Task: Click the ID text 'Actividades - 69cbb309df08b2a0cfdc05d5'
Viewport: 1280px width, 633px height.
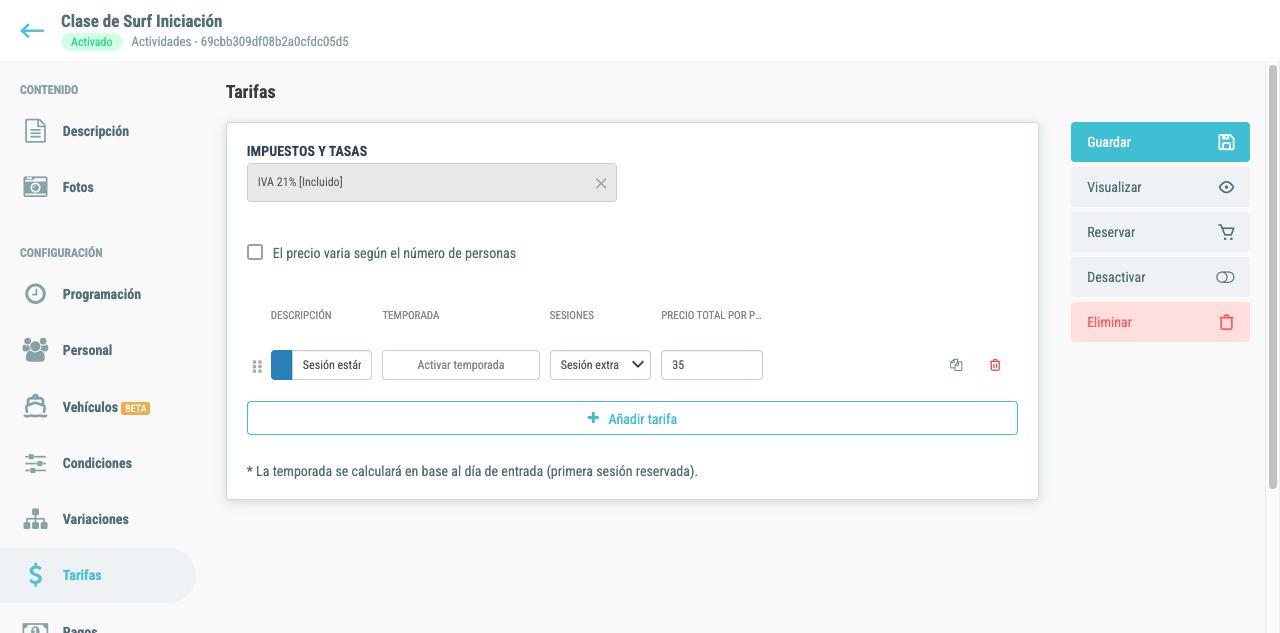Action: pyautogui.click(x=240, y=42)
